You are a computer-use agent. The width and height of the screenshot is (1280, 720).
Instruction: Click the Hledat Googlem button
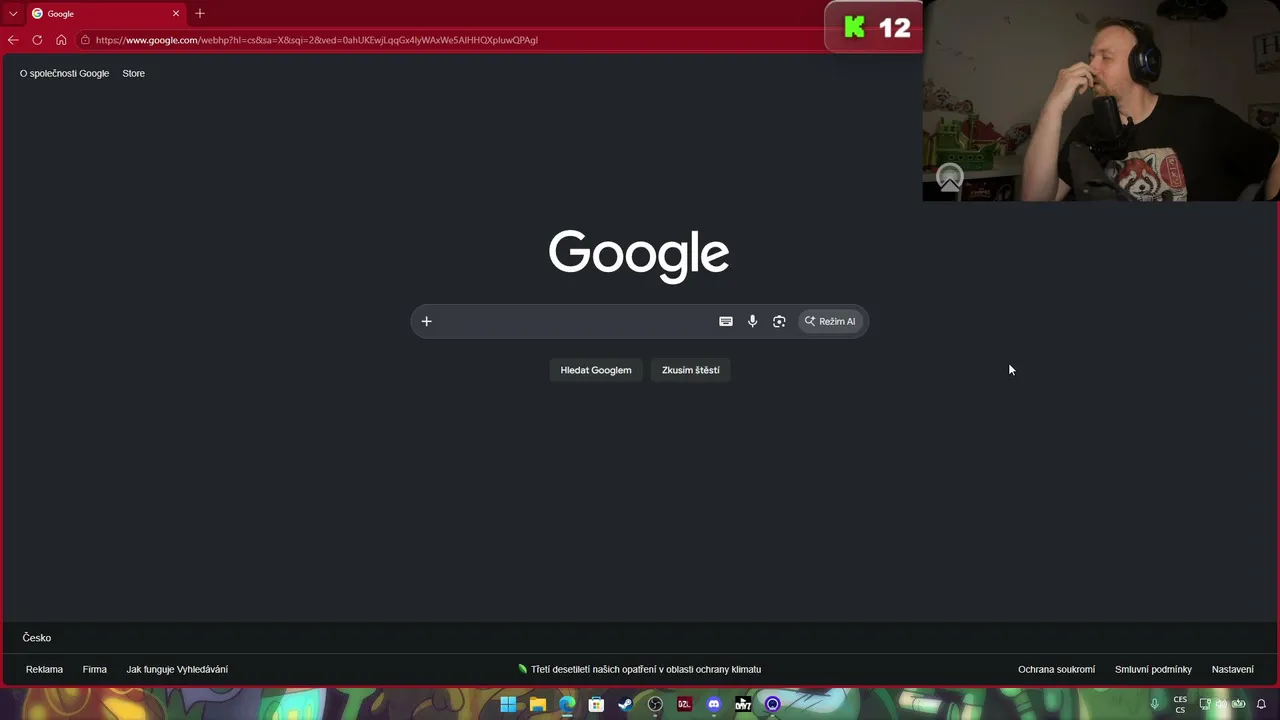(596, 370)
